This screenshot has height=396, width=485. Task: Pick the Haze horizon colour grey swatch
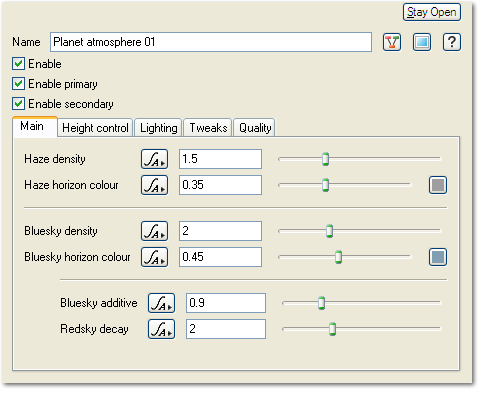438,185
